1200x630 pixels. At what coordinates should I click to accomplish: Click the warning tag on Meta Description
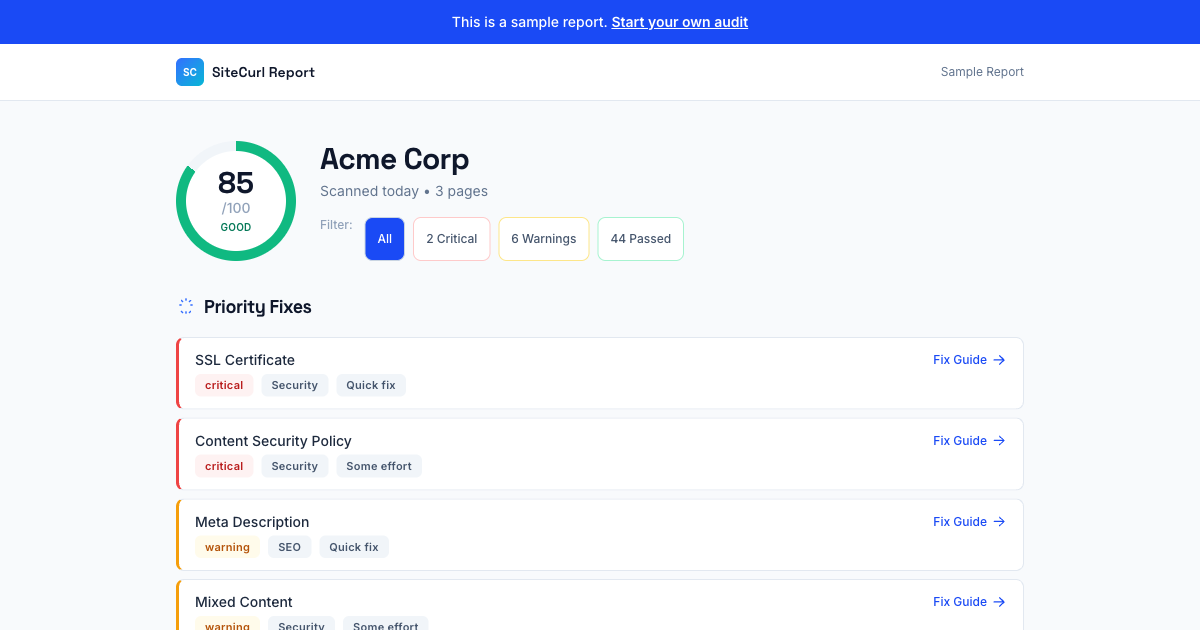[227, 547]
